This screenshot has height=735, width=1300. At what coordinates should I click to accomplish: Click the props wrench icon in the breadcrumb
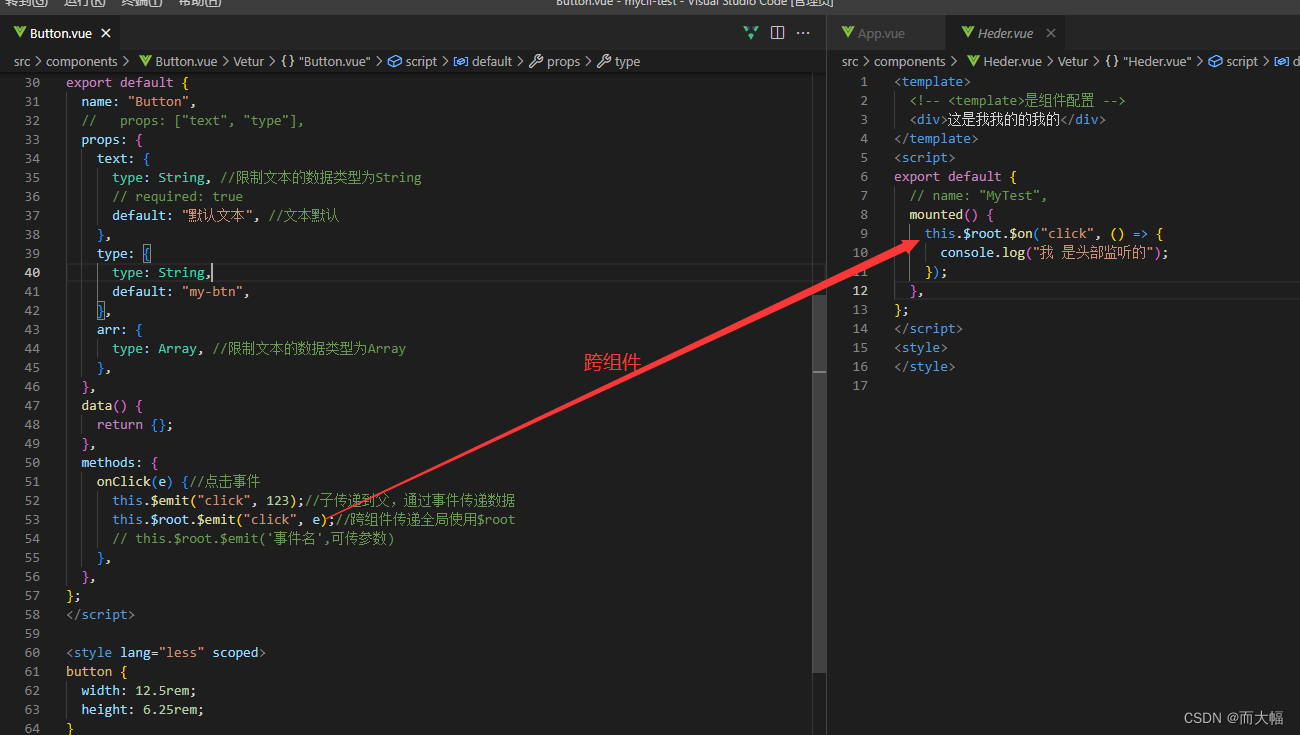[x=536, y=61]
